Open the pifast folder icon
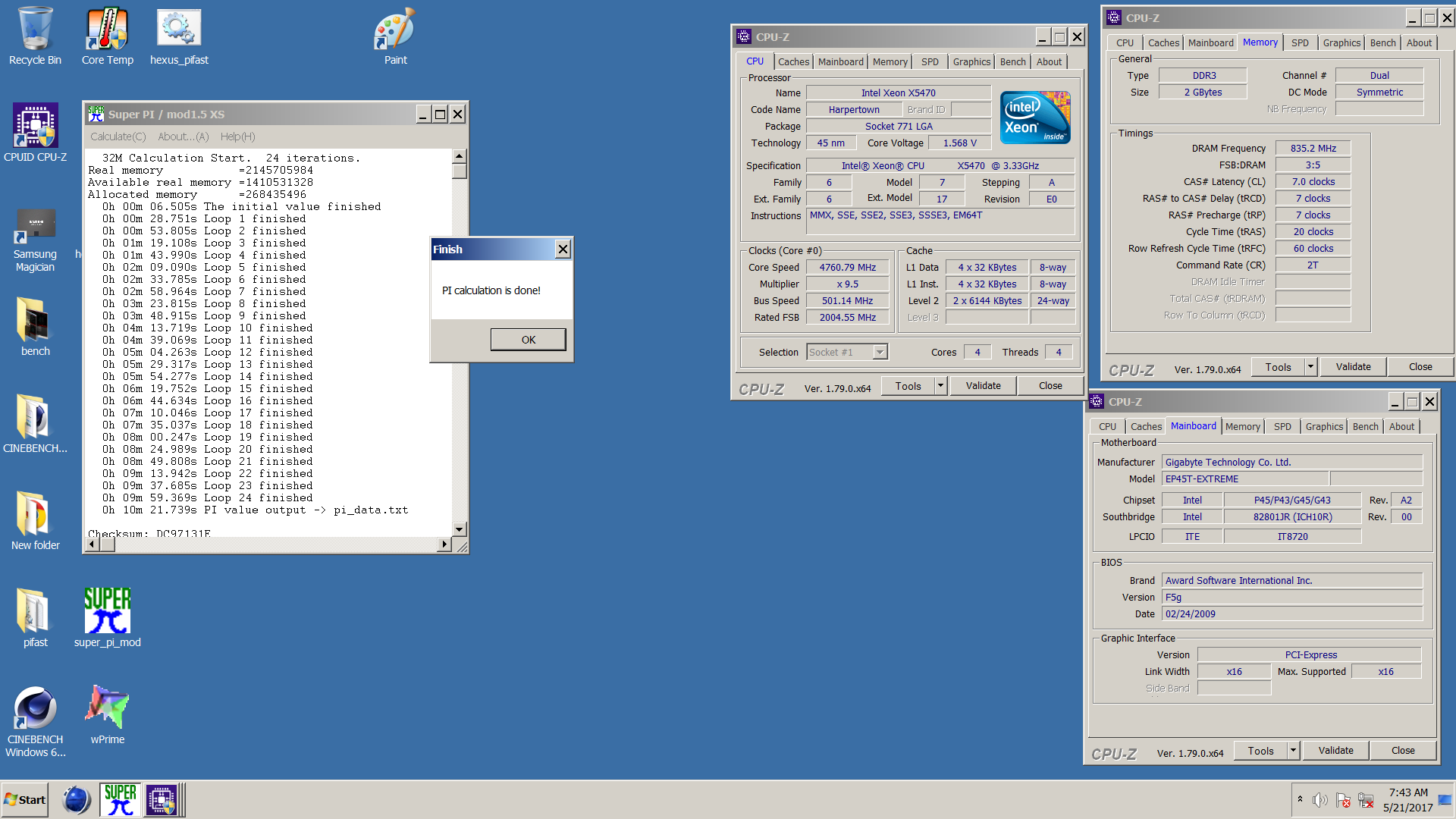 coord(35,618)
